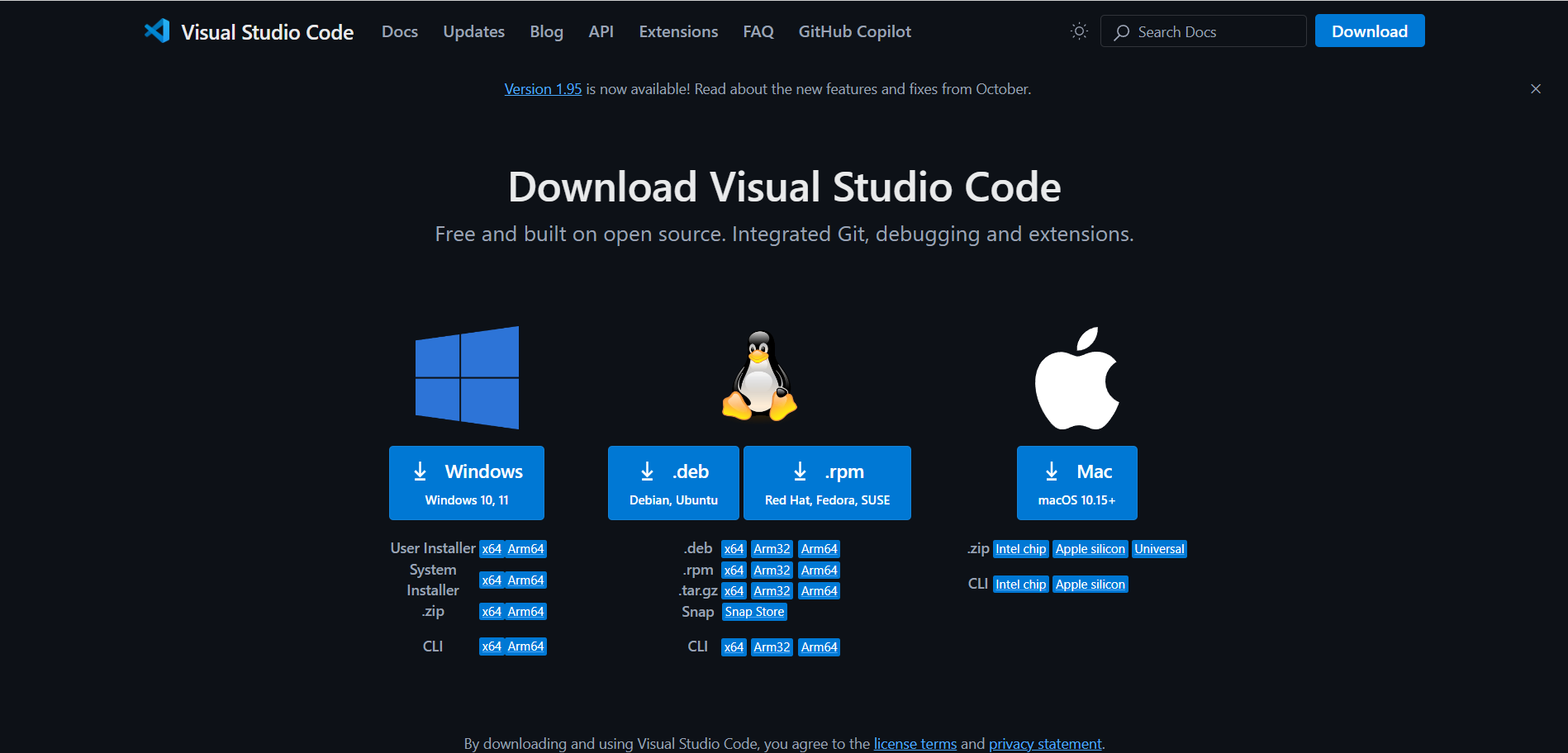Viewport: 1568px width, 753px height.
Task: Select Universal for Mac .zip
Action: 1159,549
